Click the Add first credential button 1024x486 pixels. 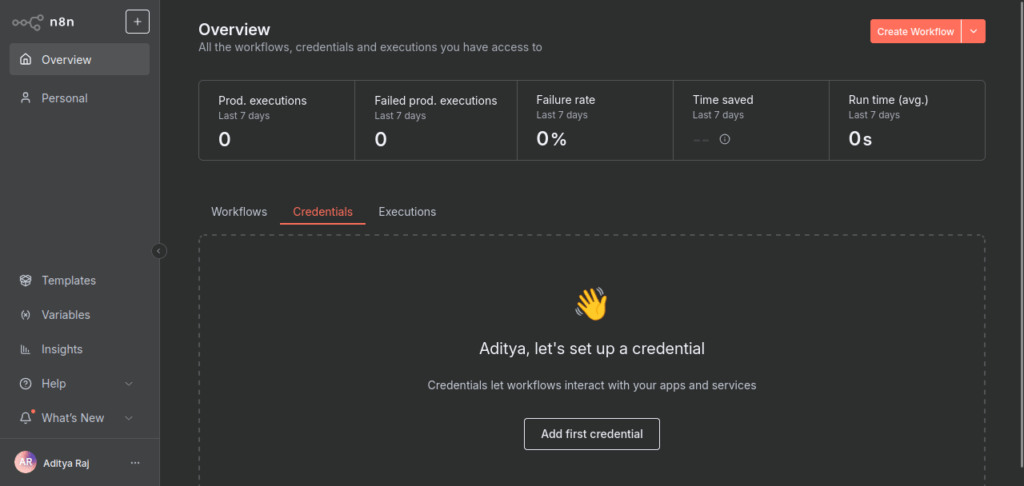[x=591, y=434]
